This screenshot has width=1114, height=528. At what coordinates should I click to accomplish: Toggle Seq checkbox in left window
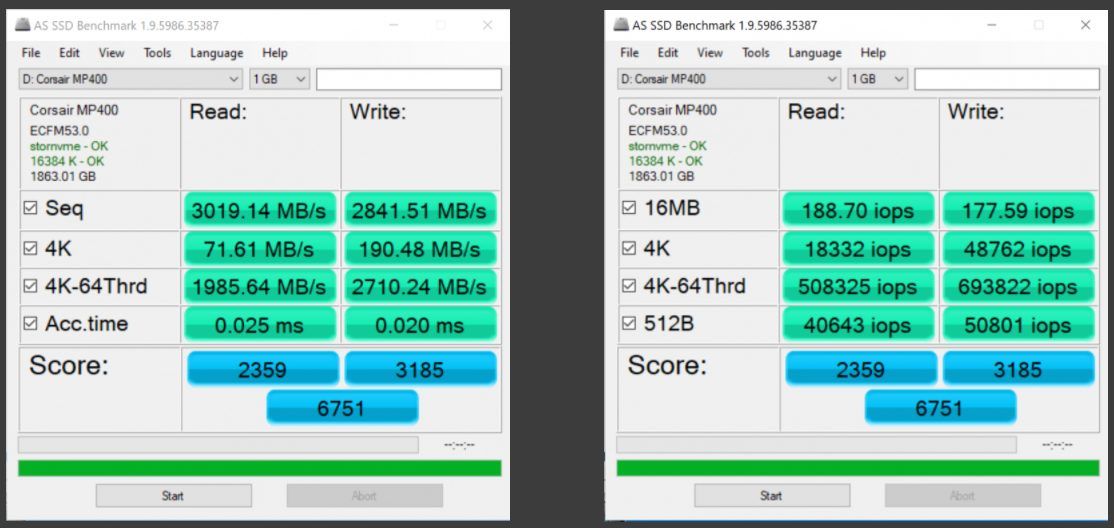[x=31, y=208]
